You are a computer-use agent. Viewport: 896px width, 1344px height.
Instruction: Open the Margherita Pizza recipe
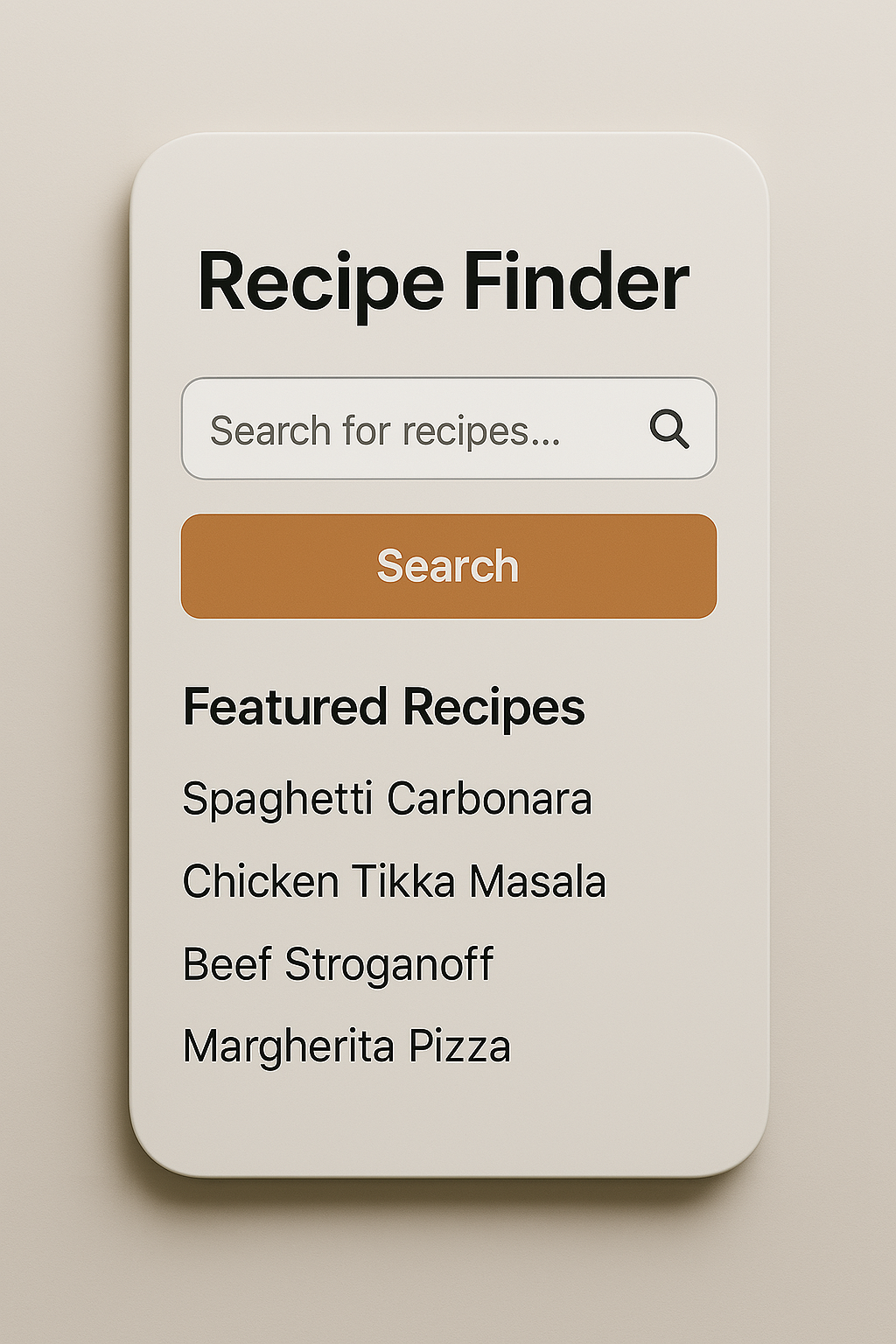[x=346, y=1046]
